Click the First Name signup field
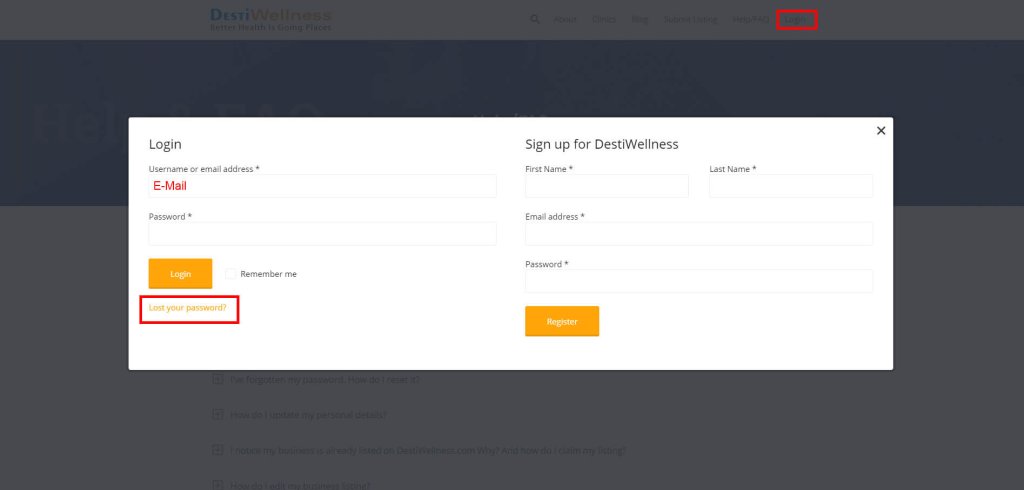 606,186
